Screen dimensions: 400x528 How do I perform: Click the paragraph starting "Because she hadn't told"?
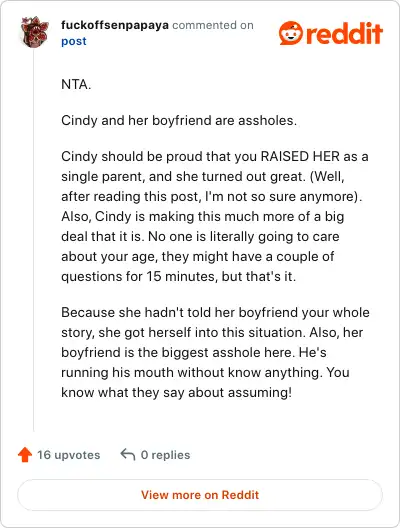(x=215, y=352)
